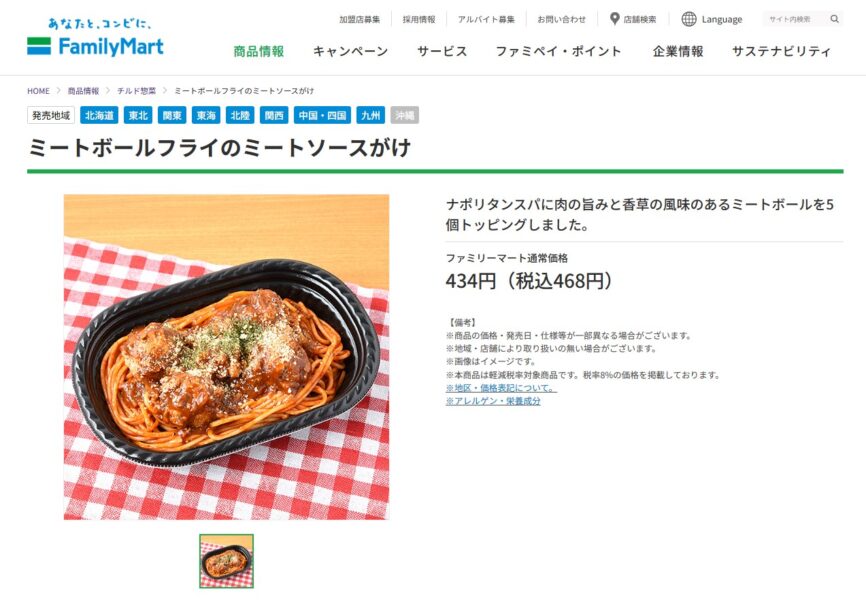Click the 加盟店募集 link
Screen dimensions: 866x600
pos(360,19)
